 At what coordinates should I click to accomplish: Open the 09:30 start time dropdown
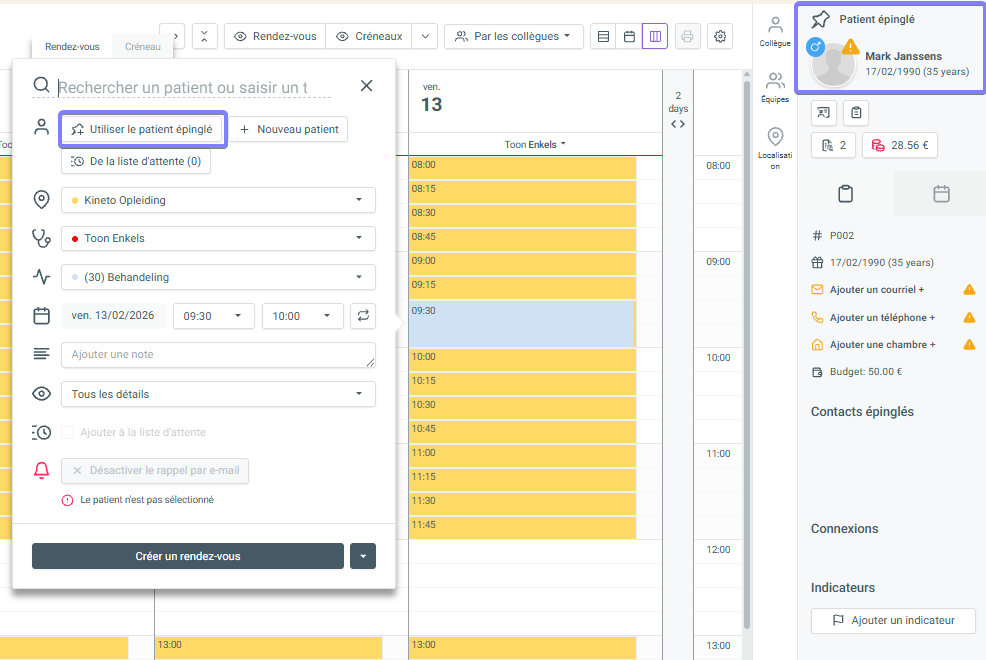click(213, 316)
